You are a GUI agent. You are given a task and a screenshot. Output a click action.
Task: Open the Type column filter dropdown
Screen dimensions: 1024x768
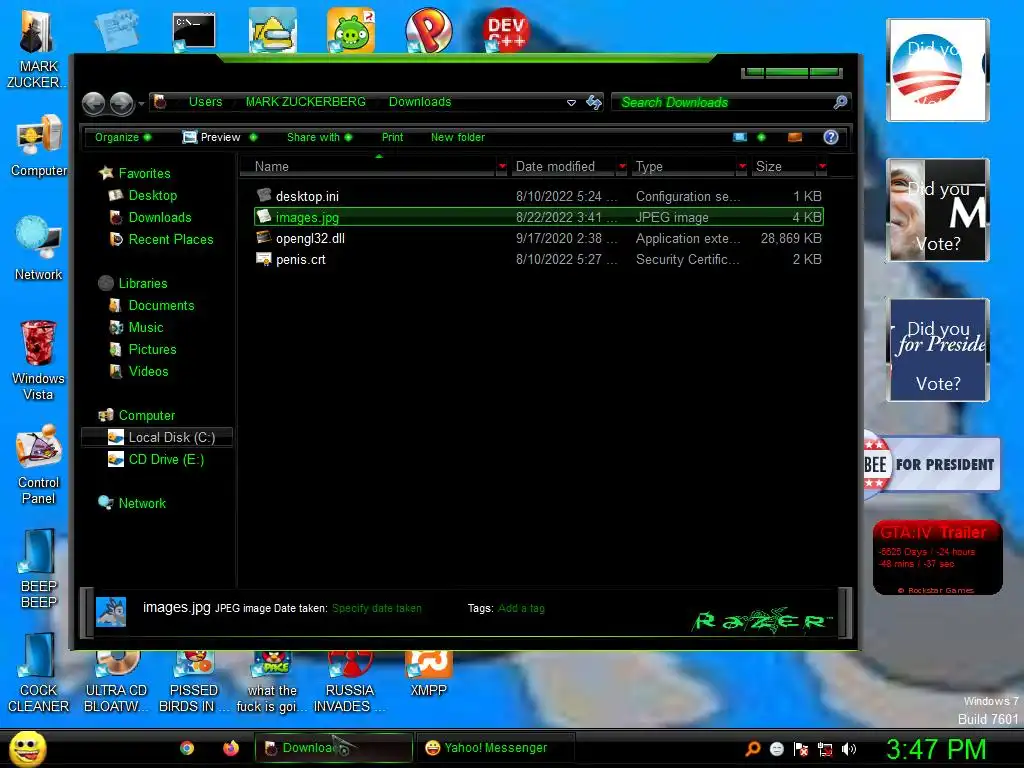pyautogui.click(x=742, y=167)
